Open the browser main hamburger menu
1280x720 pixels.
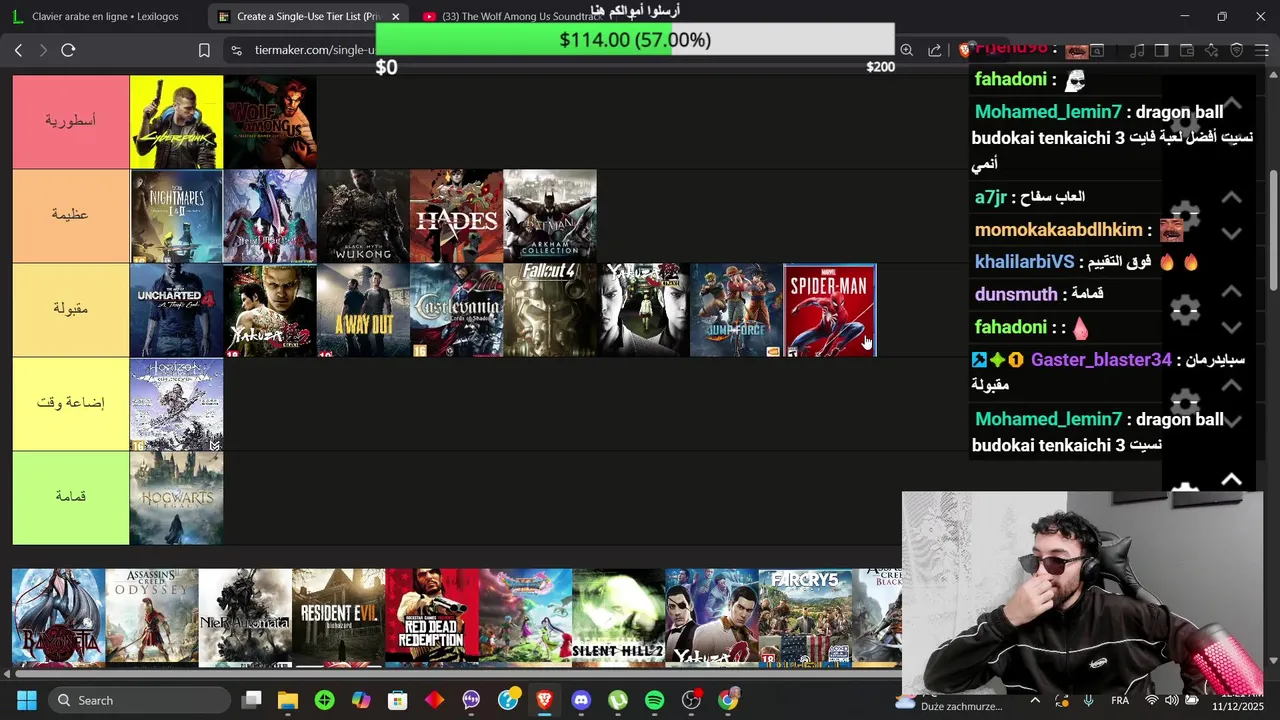coord(1262,50)
